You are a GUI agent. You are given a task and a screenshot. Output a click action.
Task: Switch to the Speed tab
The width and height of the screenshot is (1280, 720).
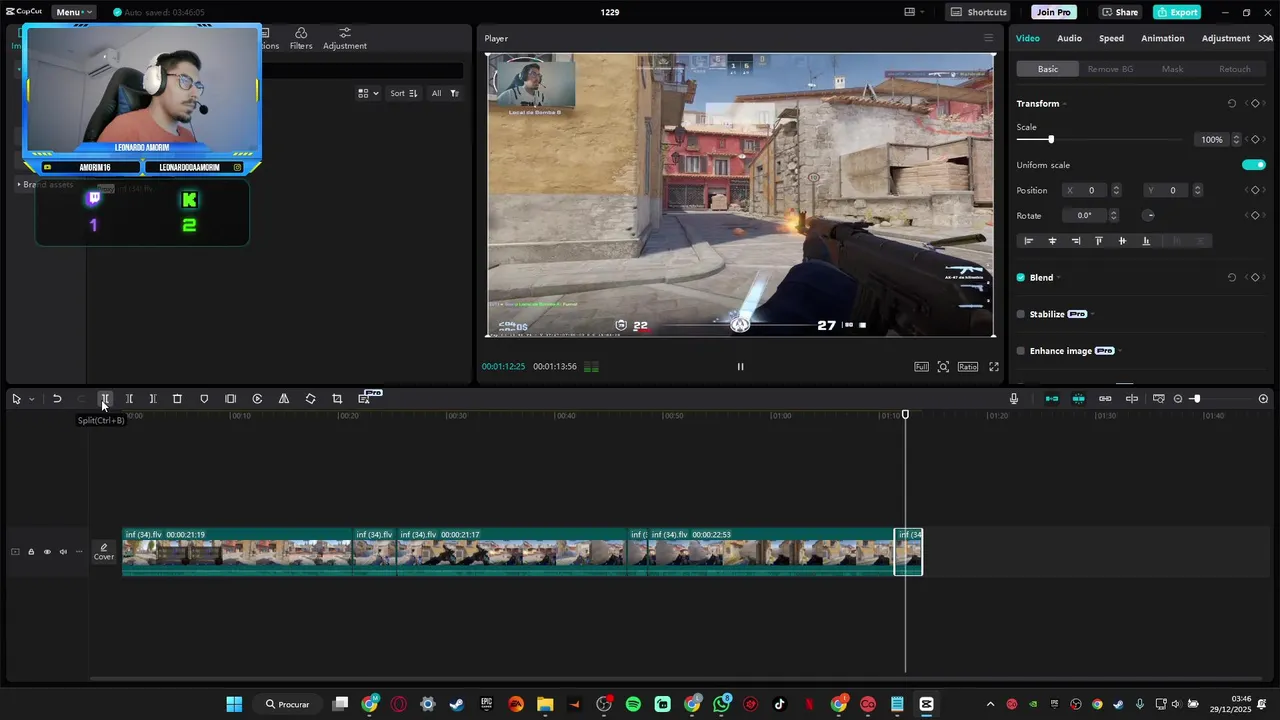pos(1111,39)
